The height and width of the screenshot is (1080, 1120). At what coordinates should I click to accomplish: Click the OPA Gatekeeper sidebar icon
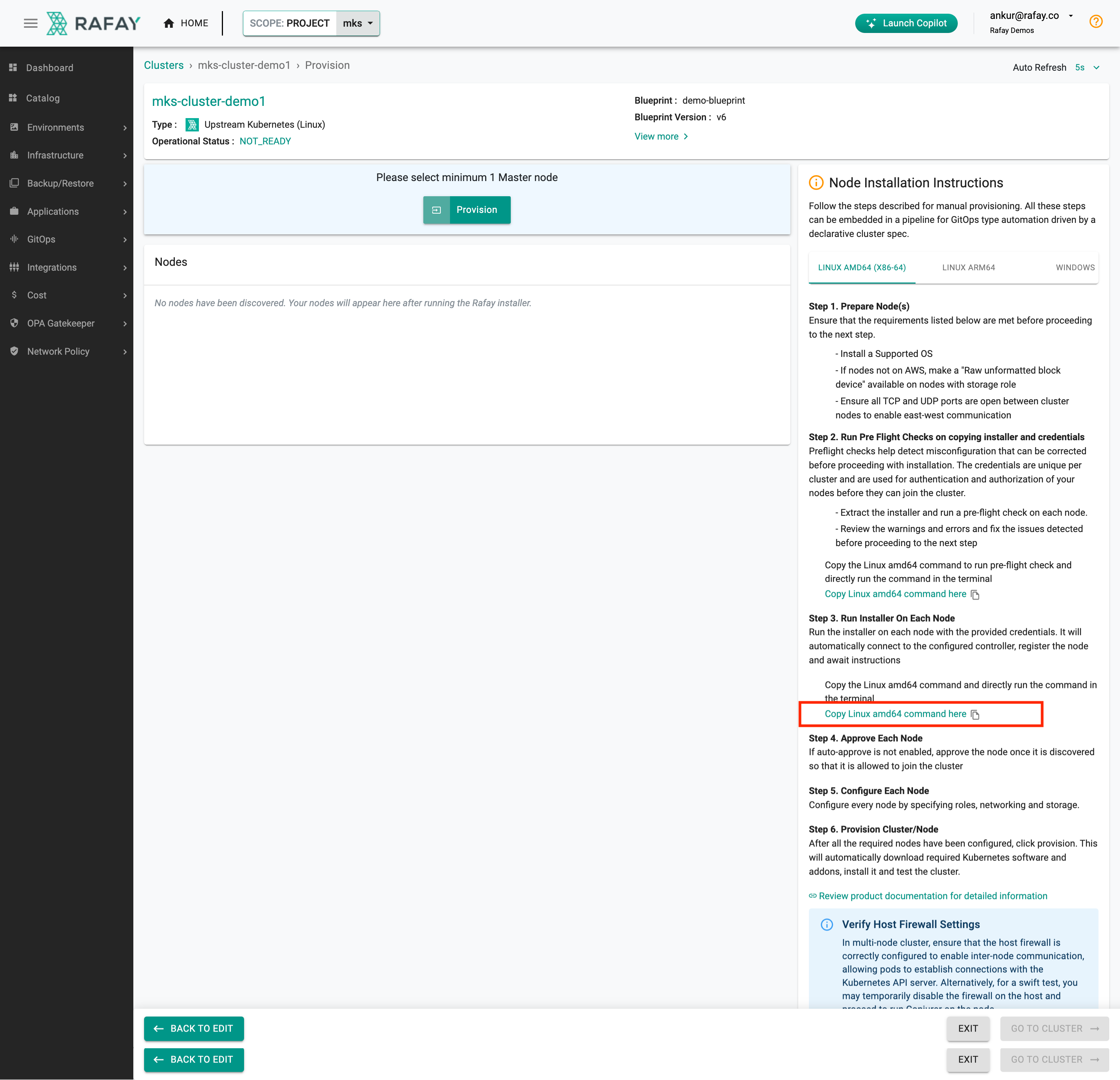click(x=15, y=323)
